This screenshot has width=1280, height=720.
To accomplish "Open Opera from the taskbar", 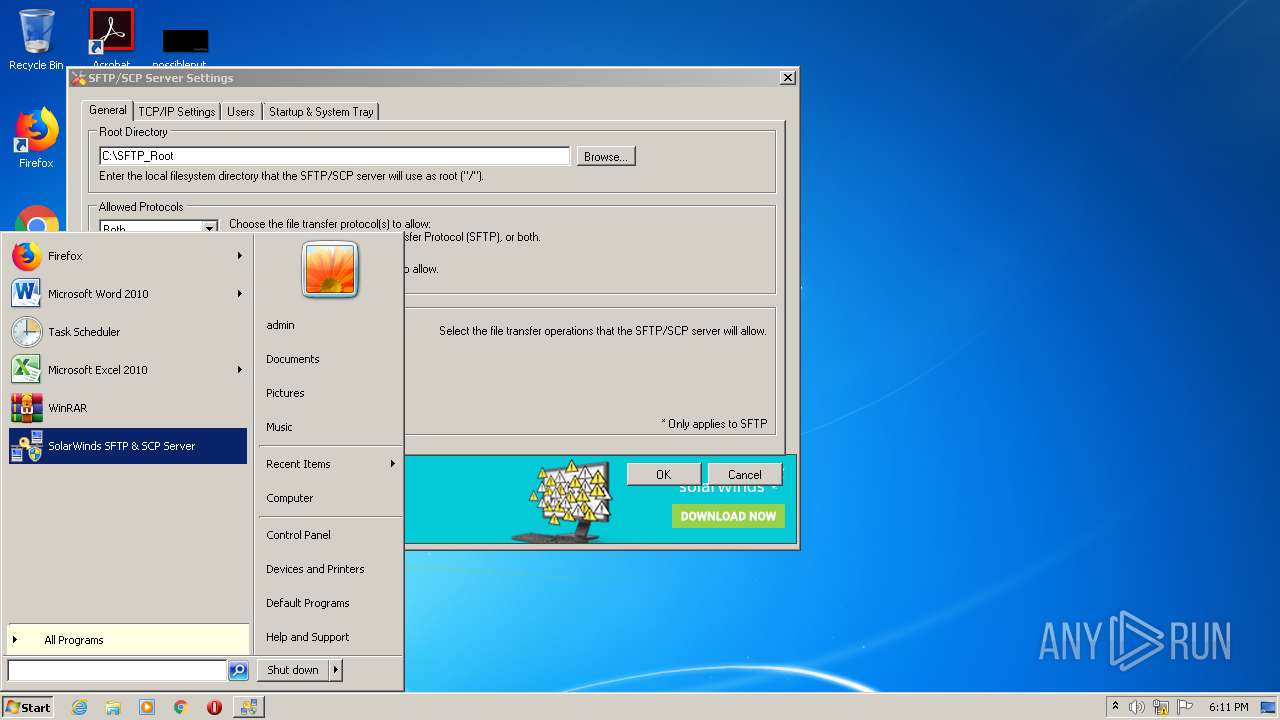I will pyautogui.click(x=214, y=707).
